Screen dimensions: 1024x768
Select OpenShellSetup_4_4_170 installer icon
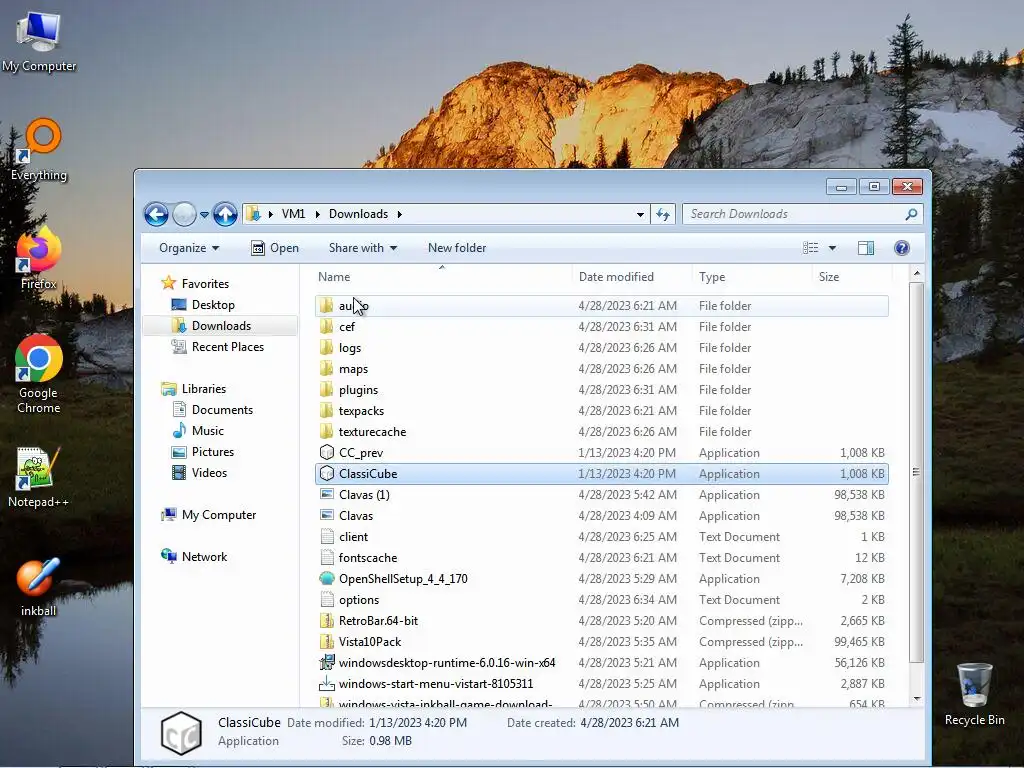pos(327,579)
